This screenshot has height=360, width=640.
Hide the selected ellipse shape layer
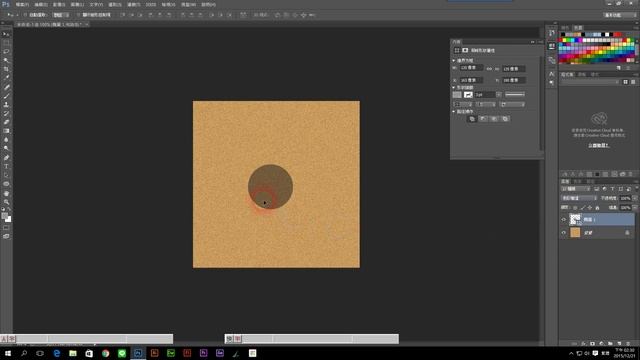click(564, 220)
